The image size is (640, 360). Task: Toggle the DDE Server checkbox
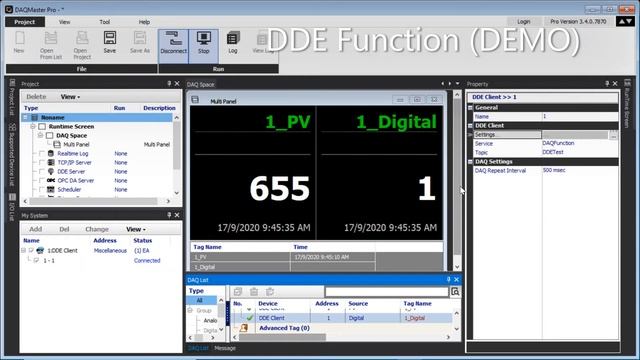42,171
